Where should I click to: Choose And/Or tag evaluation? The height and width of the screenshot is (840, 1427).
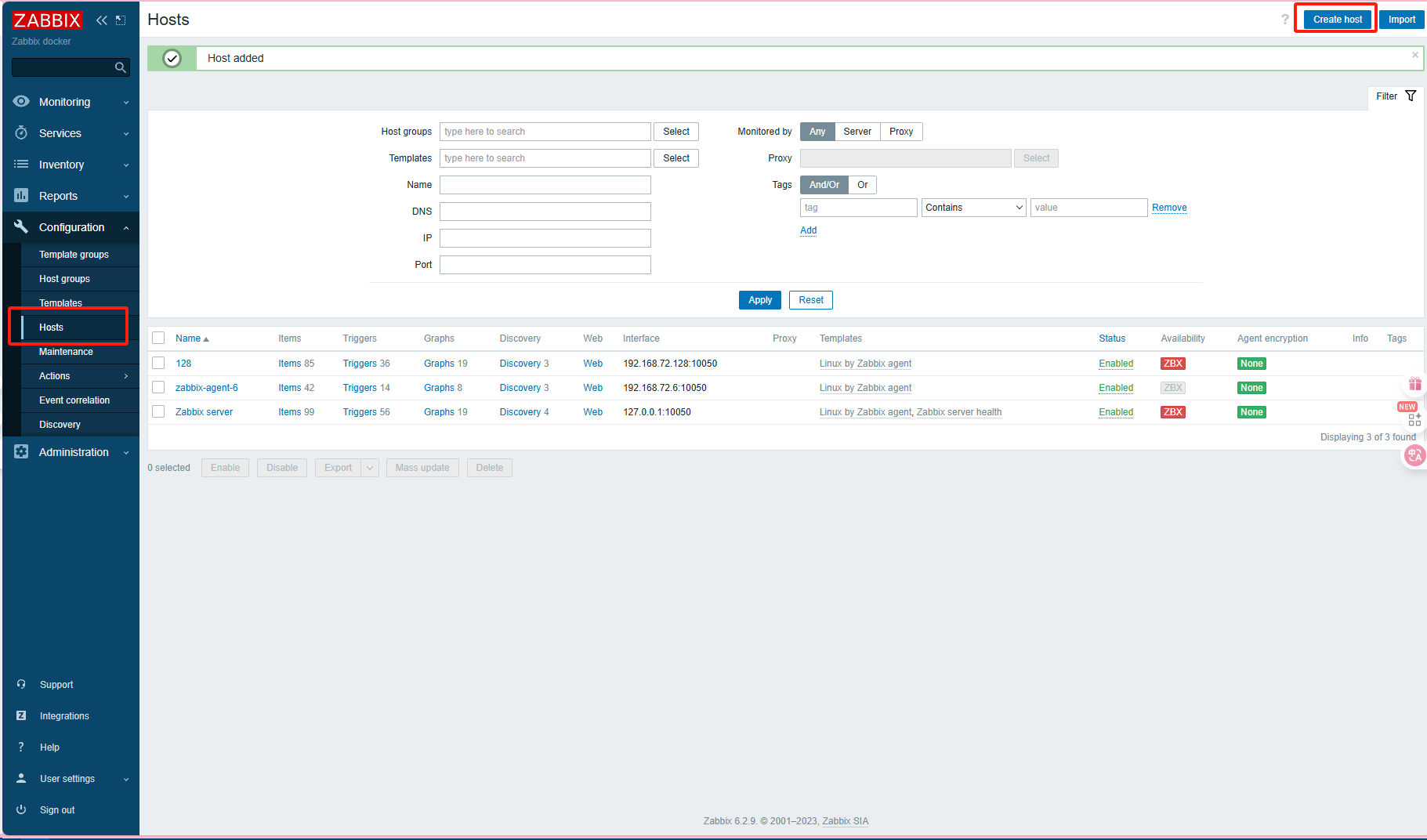coord(824,185)
